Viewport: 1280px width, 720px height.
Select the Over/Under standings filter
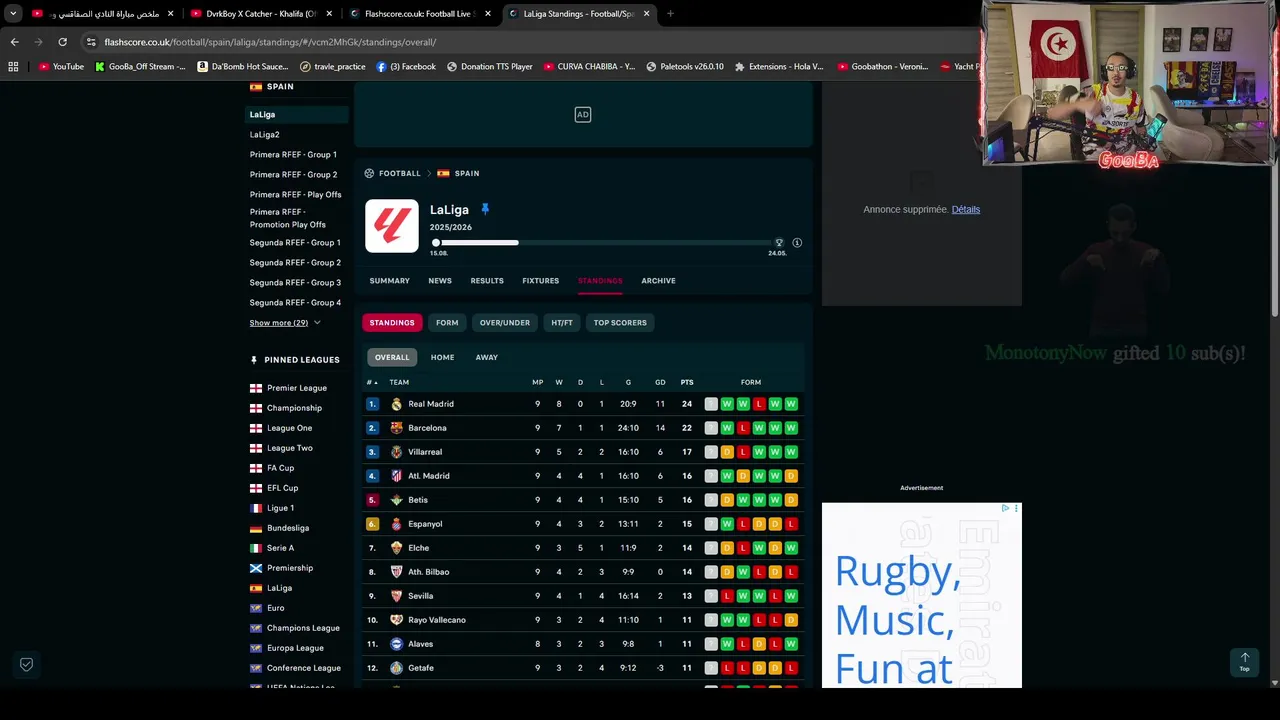pyautogui.click(x=505, y=323)
